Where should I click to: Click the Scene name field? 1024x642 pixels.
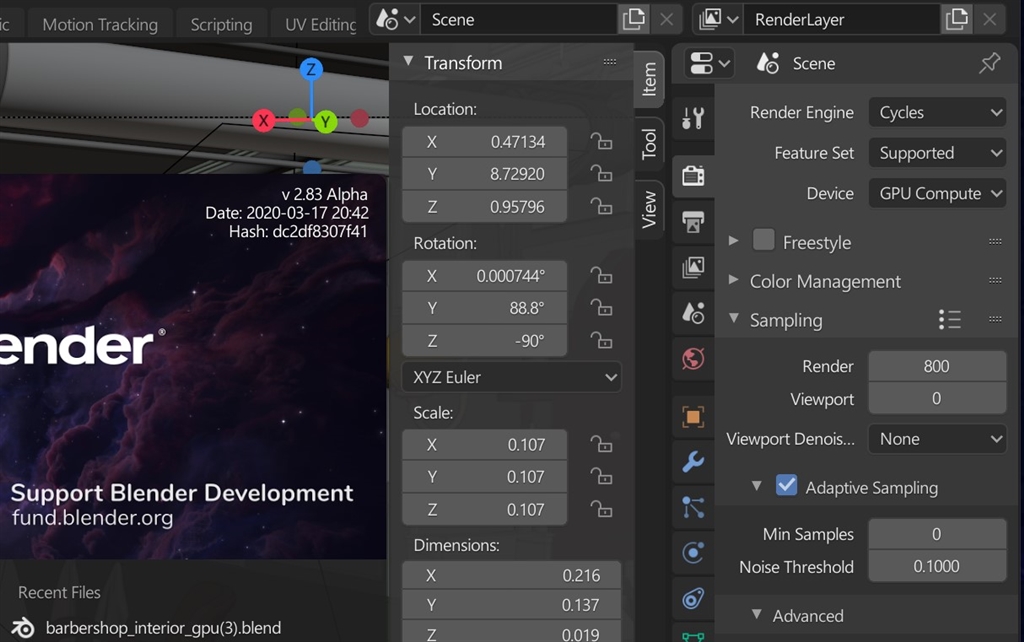click(518, 20)
